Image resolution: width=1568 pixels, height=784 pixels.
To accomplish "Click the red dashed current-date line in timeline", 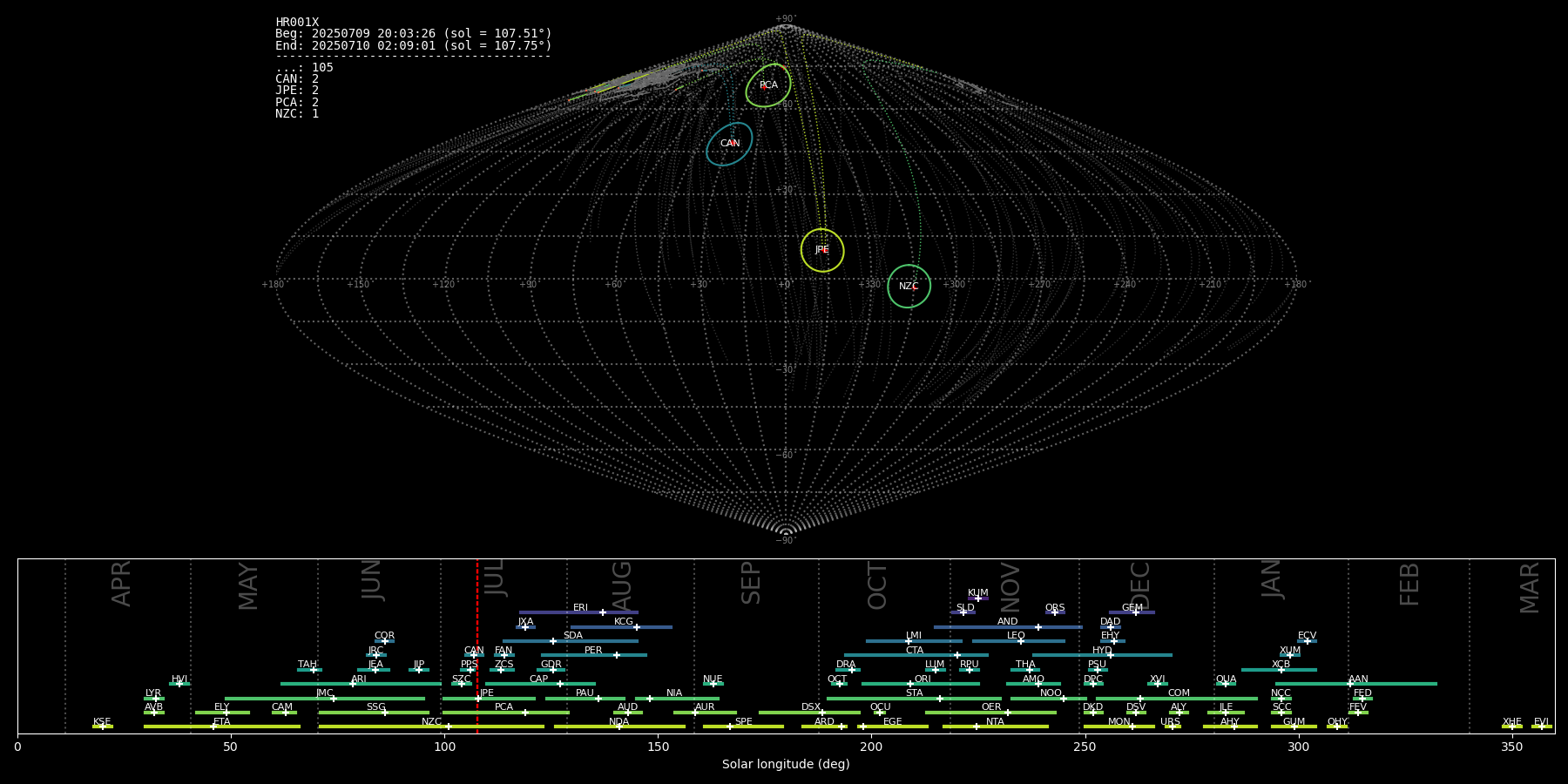I will pyautogui.click(x=477, y=645).
